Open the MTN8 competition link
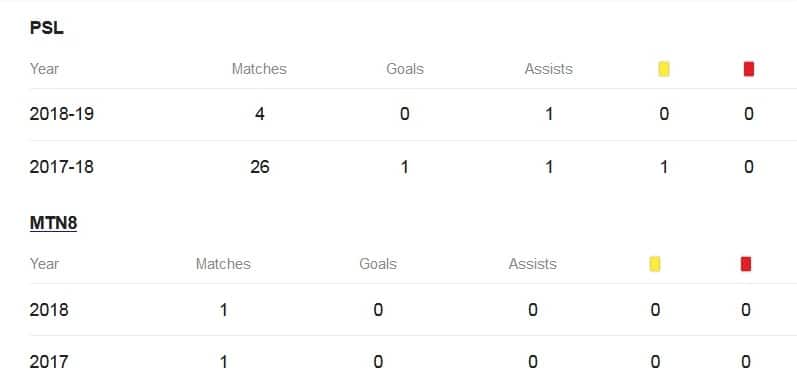The image size is (797, 386). [53, 223]
